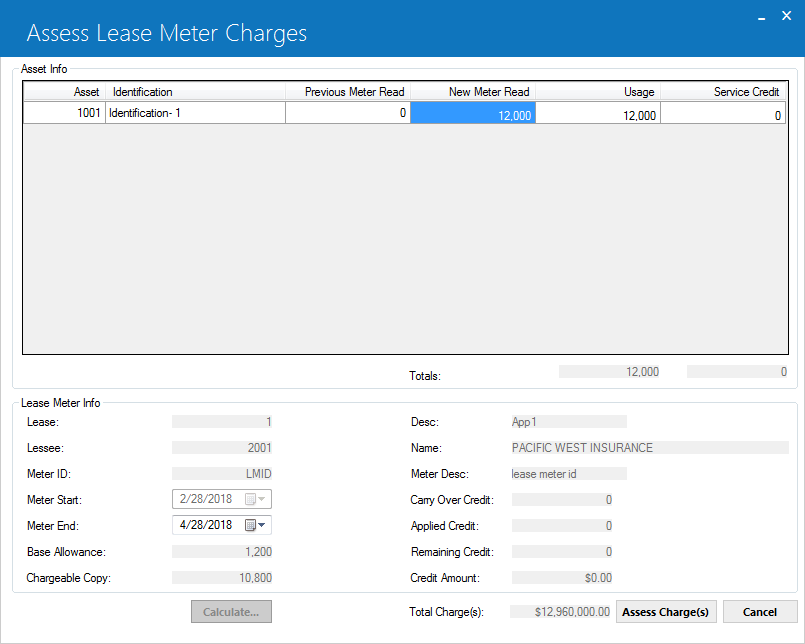Click the Total Charge(s) value $12,960,000.00

pyautogui.click(x=560, y=612)
